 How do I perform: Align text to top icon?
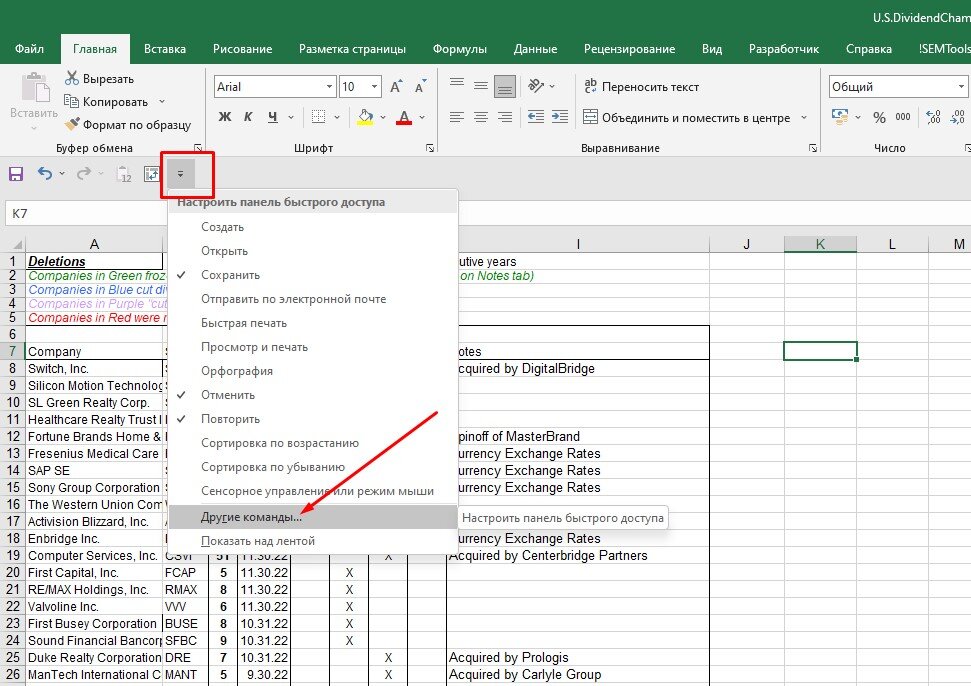(457, 83)
